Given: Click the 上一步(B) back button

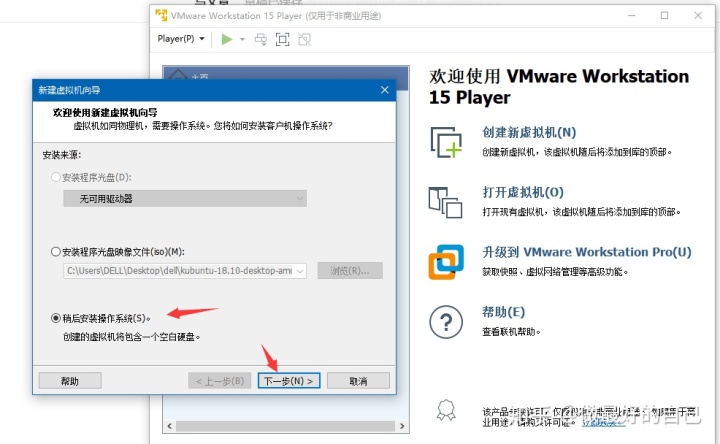Looking at the screenshot, I should [x=219, y=381].
